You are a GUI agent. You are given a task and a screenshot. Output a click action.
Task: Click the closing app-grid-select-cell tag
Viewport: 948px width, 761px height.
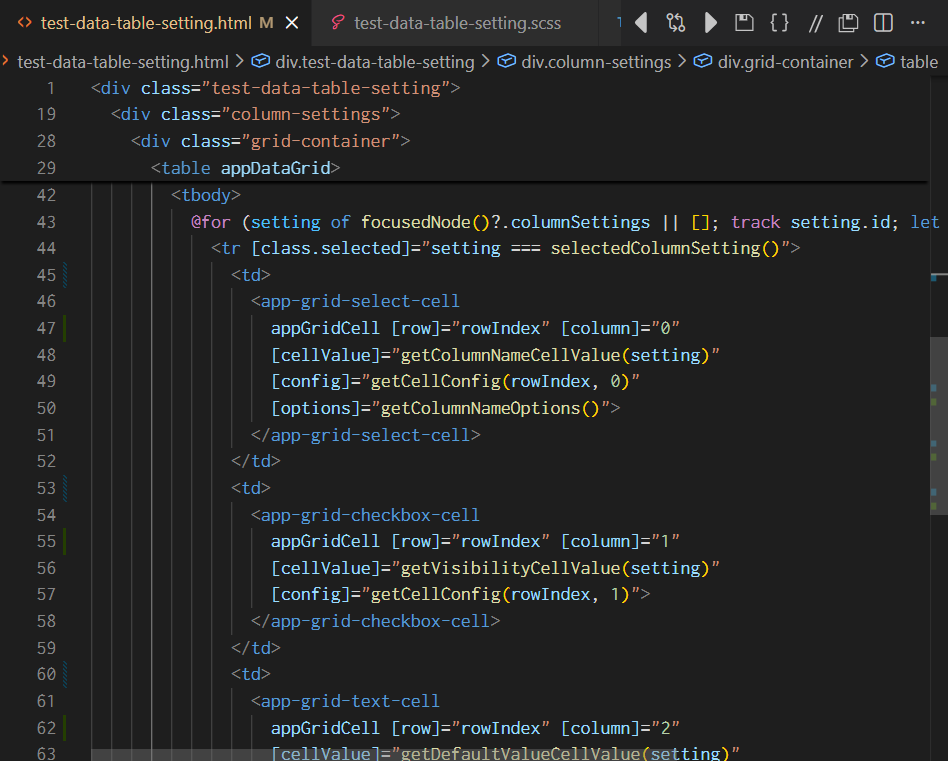[x=365, y=435]
